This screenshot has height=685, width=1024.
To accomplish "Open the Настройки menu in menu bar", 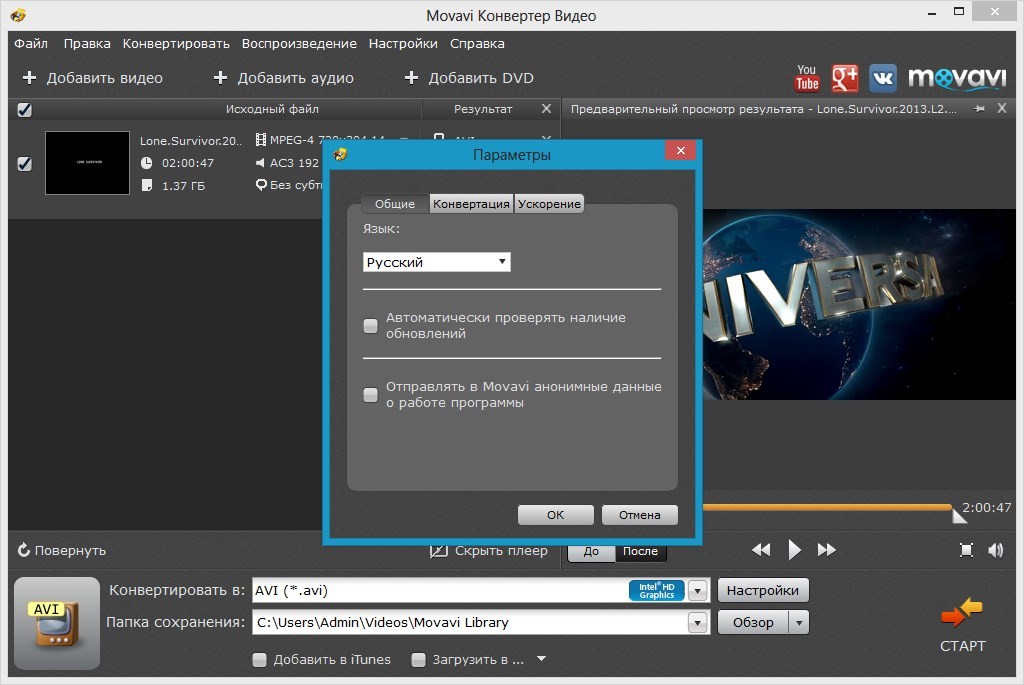I will 403,44.
